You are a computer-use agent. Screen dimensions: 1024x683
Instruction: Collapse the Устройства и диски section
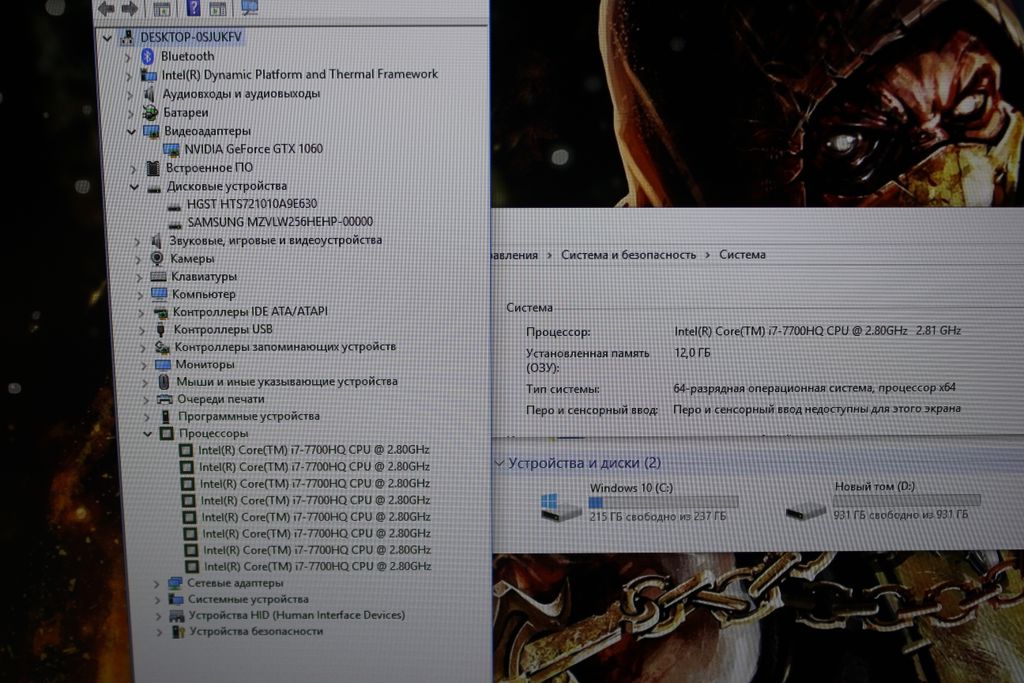(x=499, y=463)
